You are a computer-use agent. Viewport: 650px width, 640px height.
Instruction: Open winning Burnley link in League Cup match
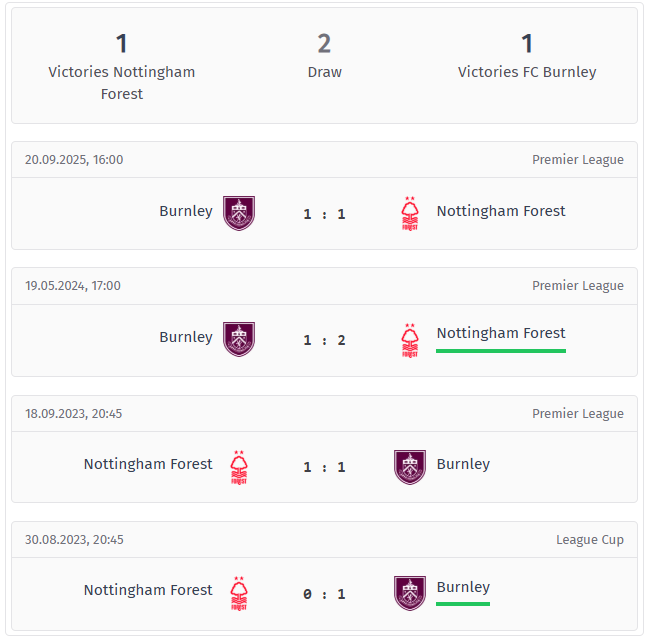[463, 587]
